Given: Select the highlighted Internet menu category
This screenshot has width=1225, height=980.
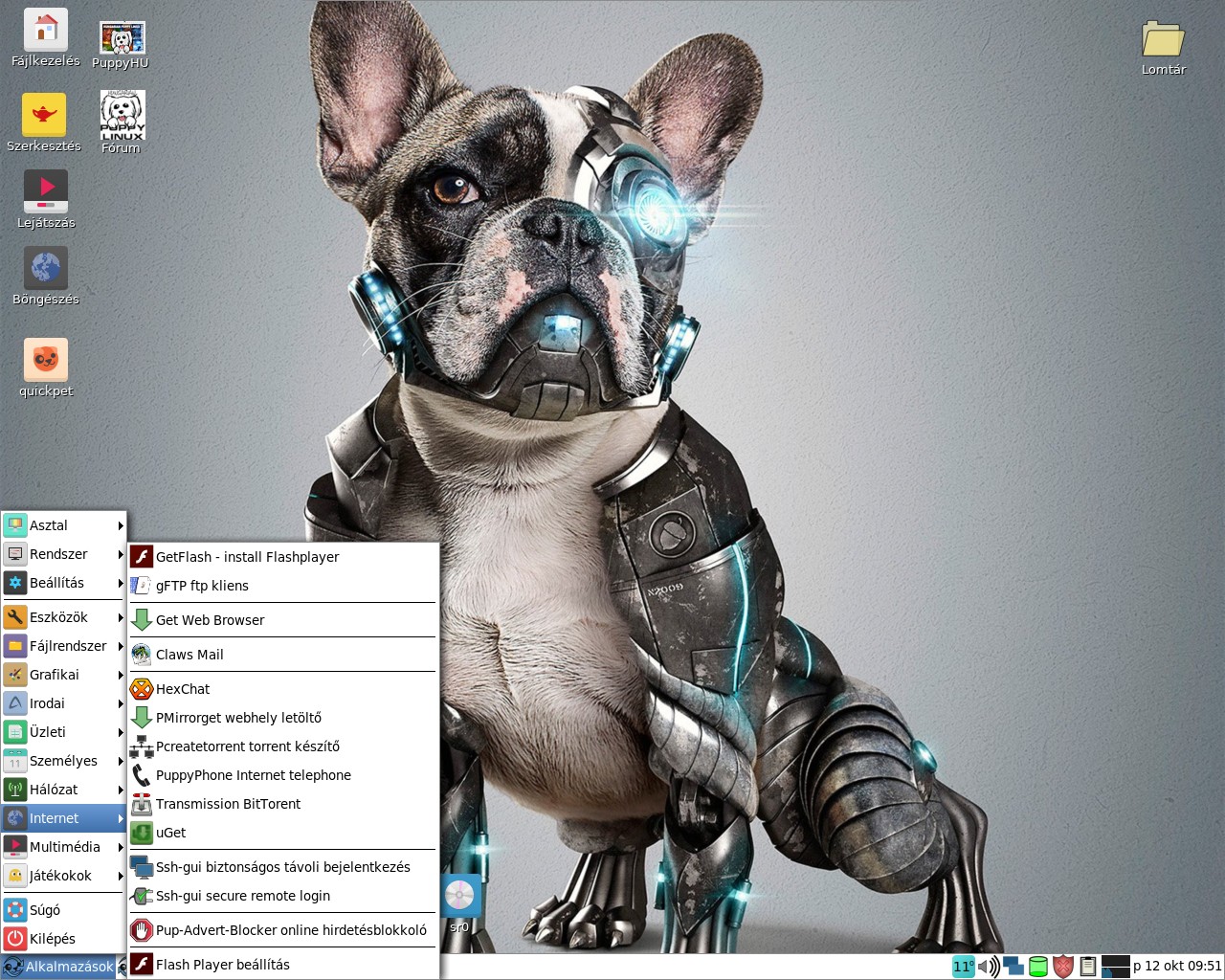Looking at the screenshot, I should point(64,818).
